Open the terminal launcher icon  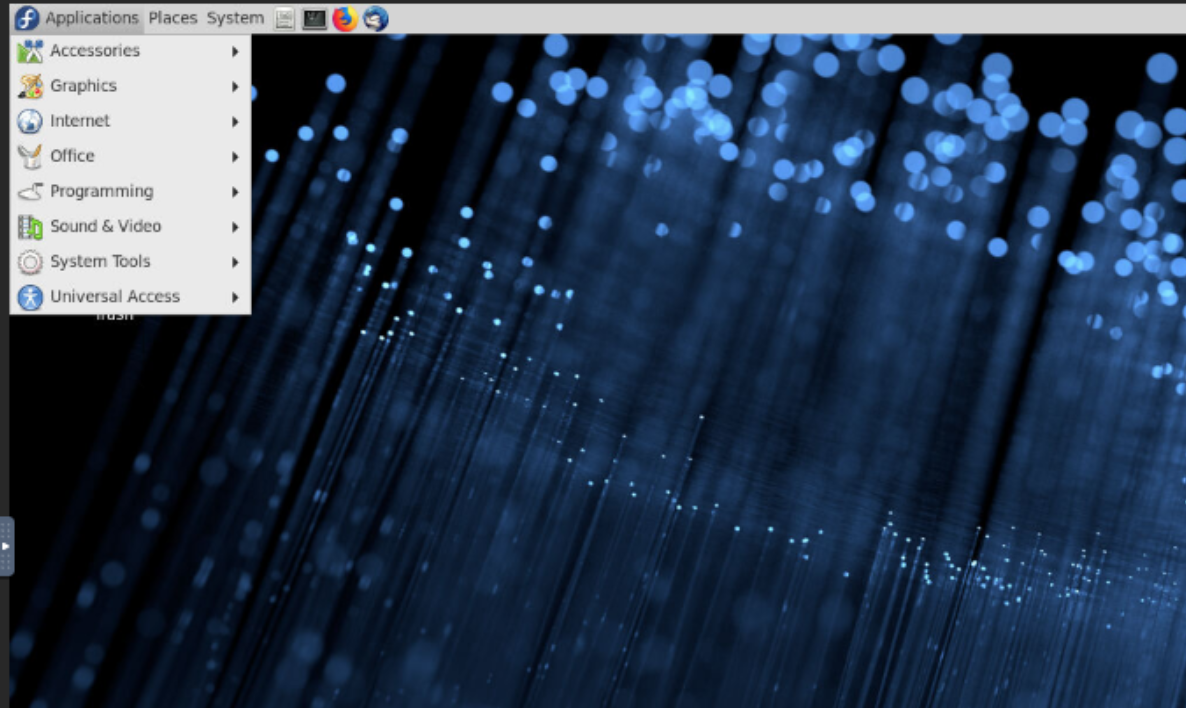314,18
